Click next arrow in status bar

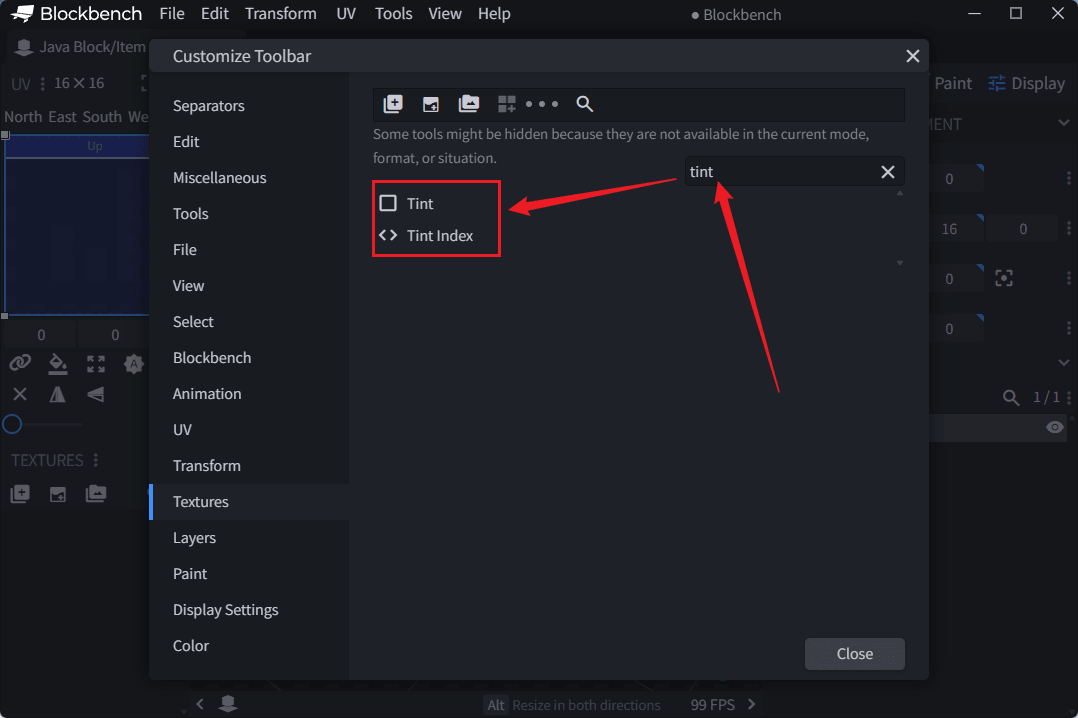pyautogui.click(x=751, y=704)
